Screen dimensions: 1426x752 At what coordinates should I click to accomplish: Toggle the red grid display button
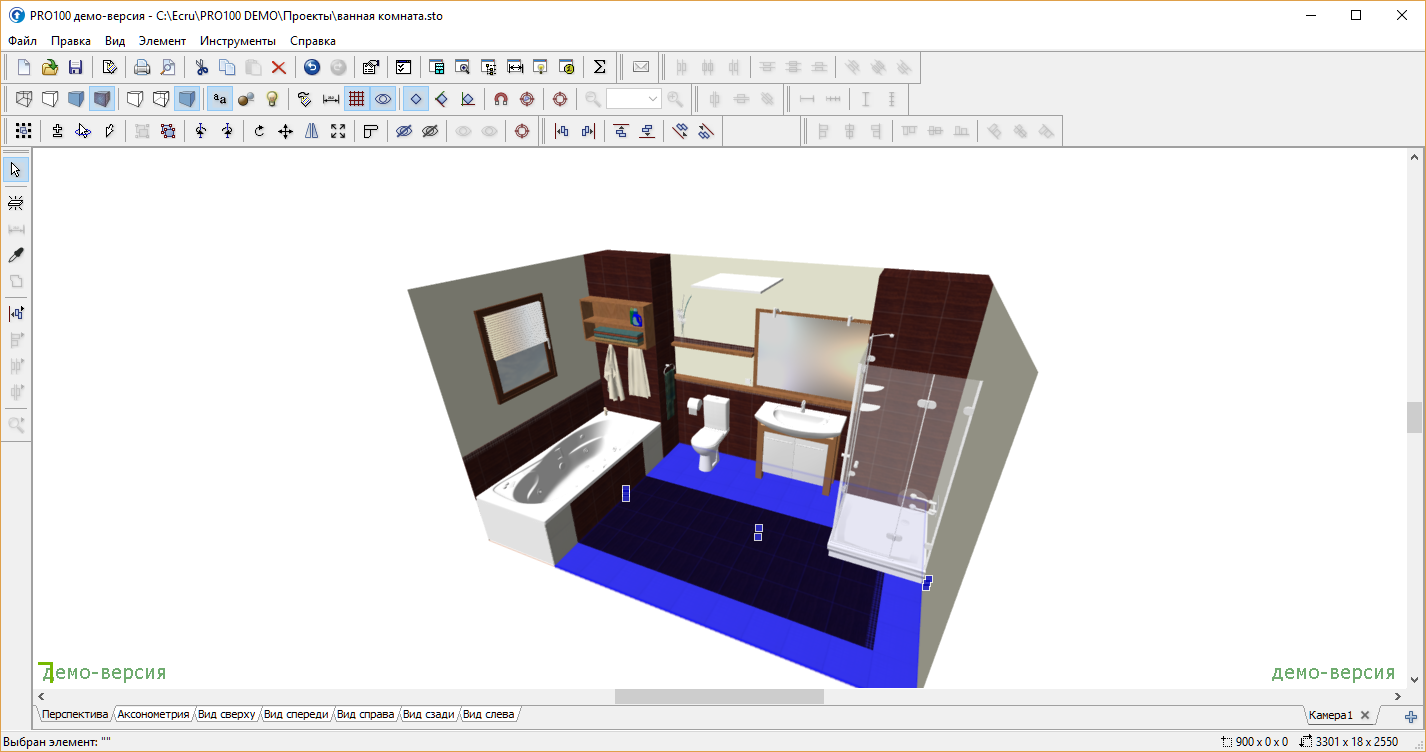coord(356,99)
